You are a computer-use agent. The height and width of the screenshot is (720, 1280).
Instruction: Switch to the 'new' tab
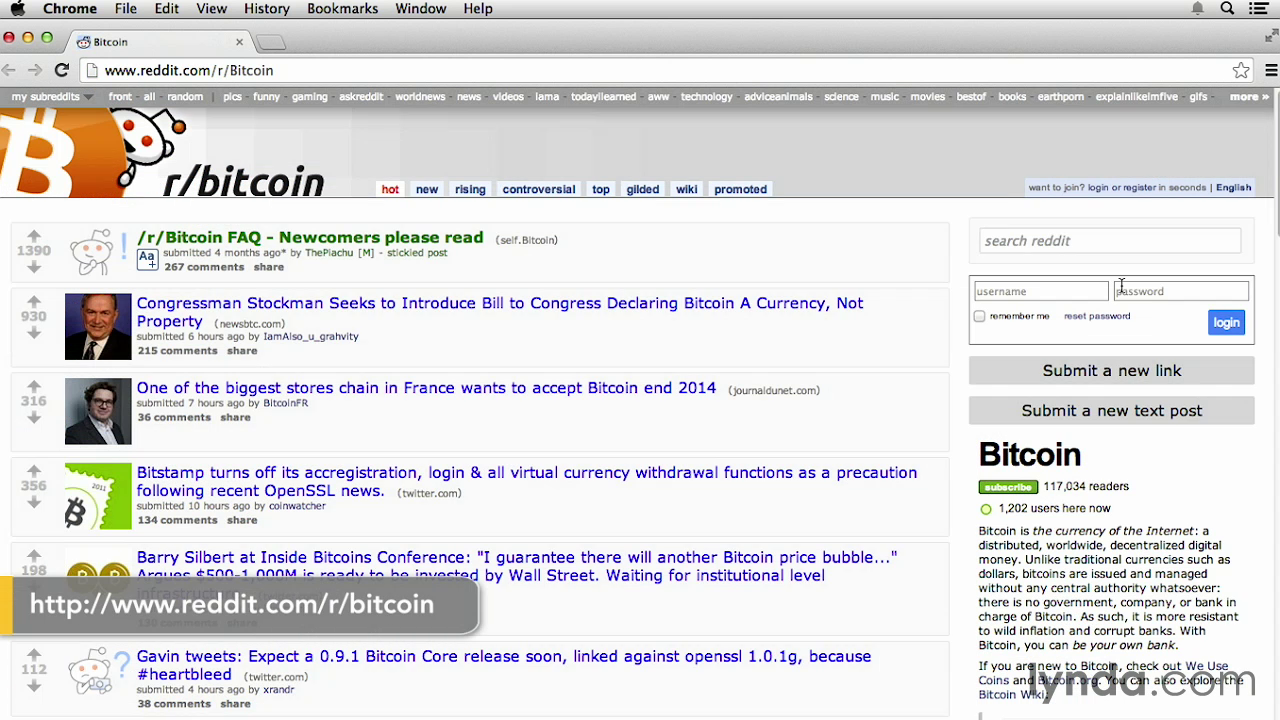427,189
